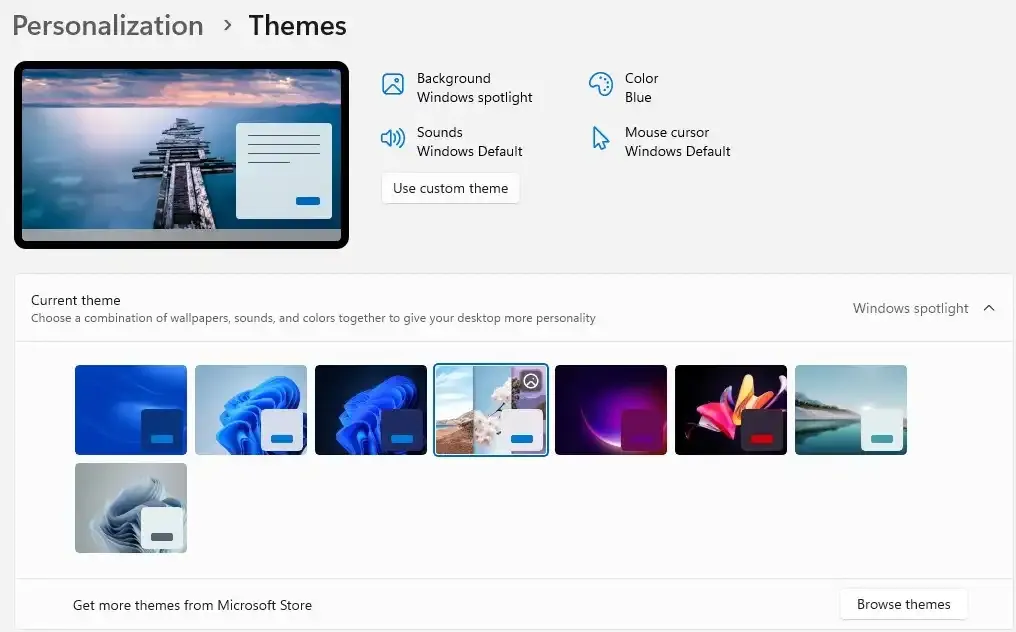Click the Color palette icon
1016x632 pixels.
[601, 84]
